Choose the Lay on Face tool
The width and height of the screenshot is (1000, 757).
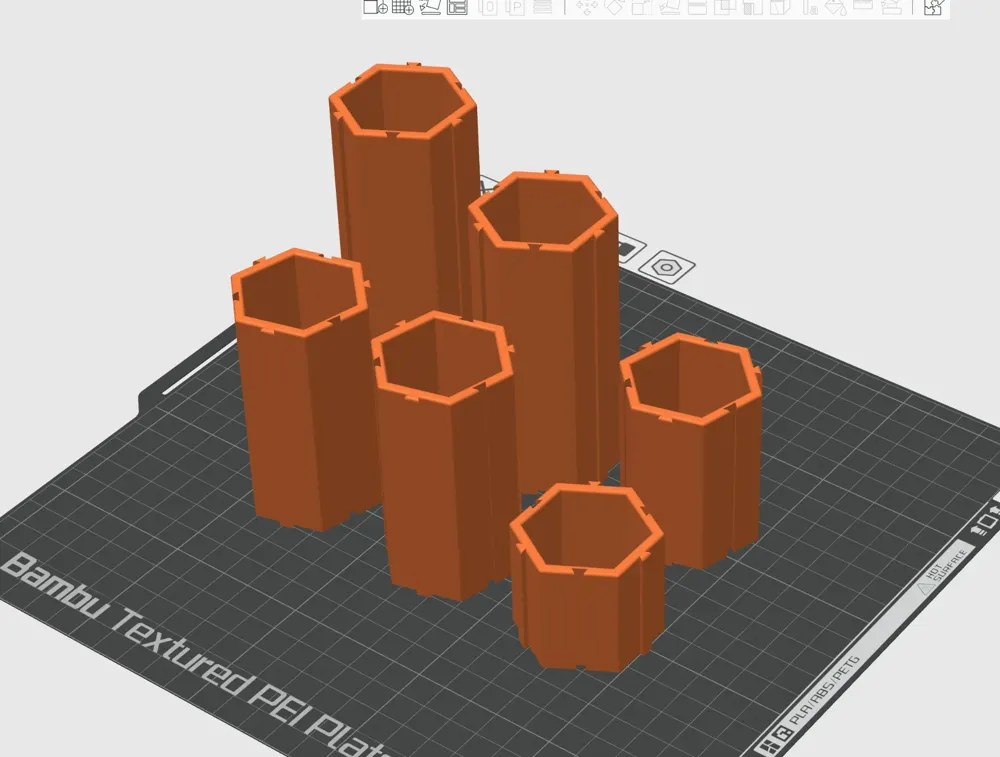pyautogui.click(x=669, y=7)
